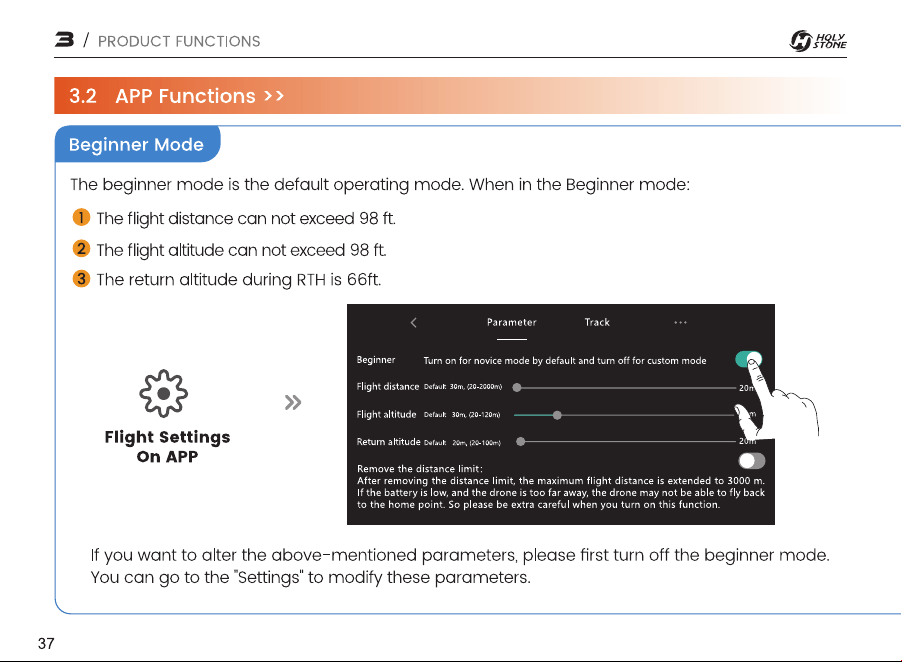Click the Flight altitude slider handle
This screenshot has width=902, height=662.
click(557, 415)
